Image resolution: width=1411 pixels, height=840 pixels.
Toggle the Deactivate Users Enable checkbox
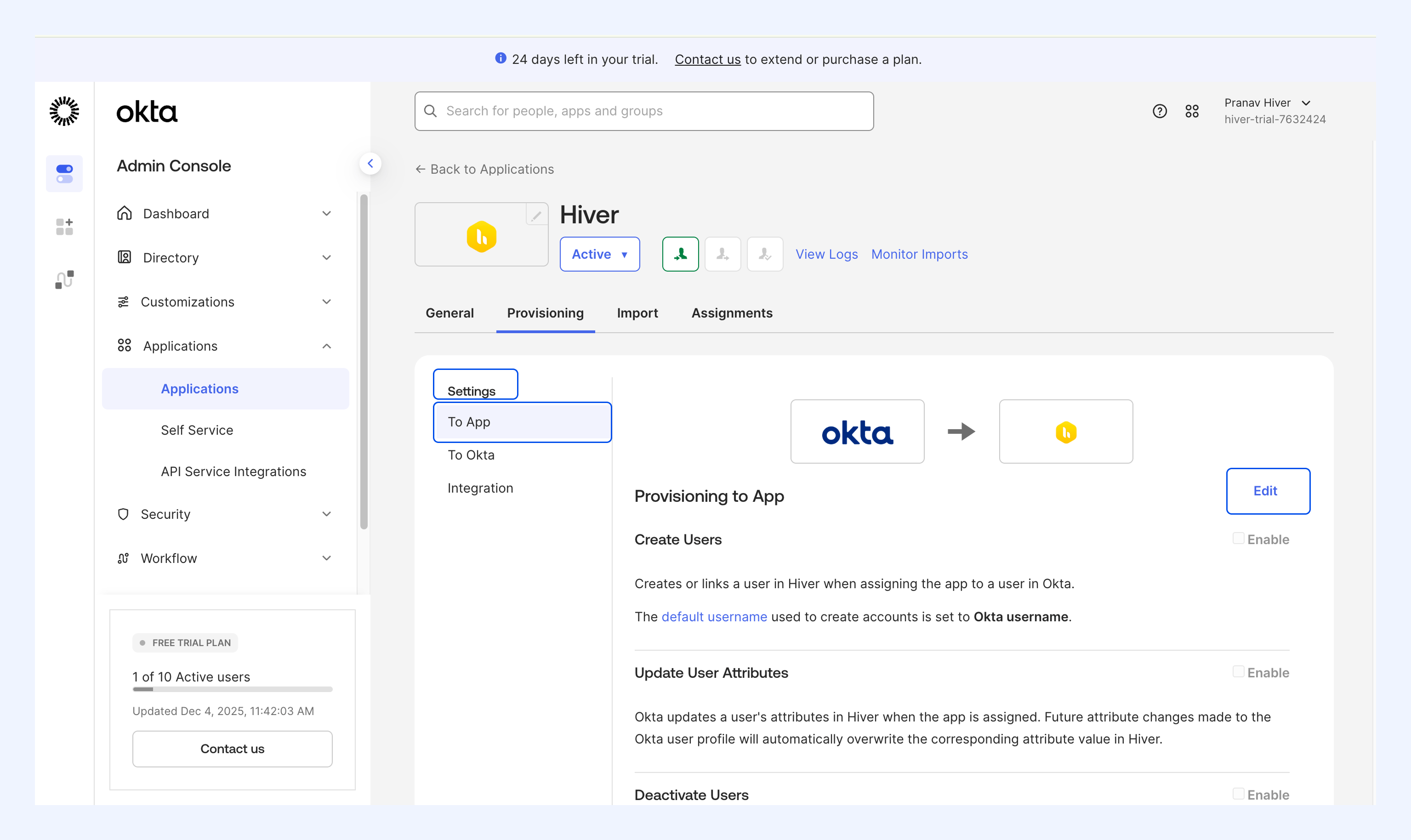tap(1238, 794)
